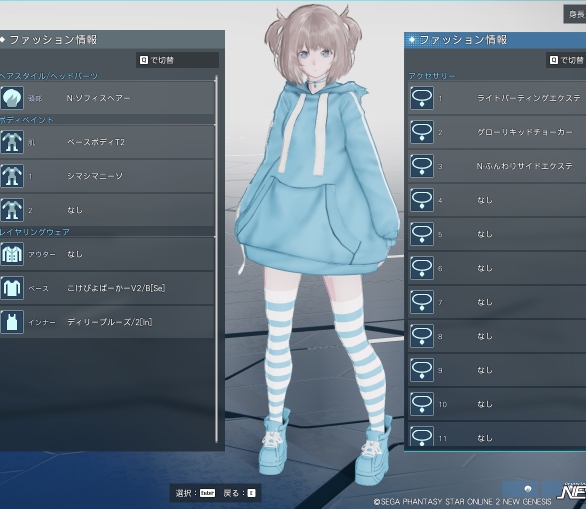This screenshot has width=586, height=509.
Task: Click accessory slot 9 necklace icon
Action: (422, 370)
